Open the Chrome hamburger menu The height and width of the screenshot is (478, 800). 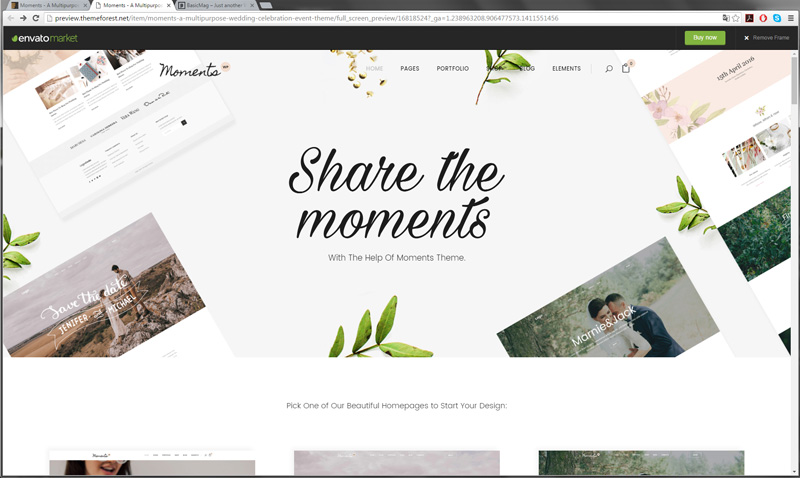790,18
